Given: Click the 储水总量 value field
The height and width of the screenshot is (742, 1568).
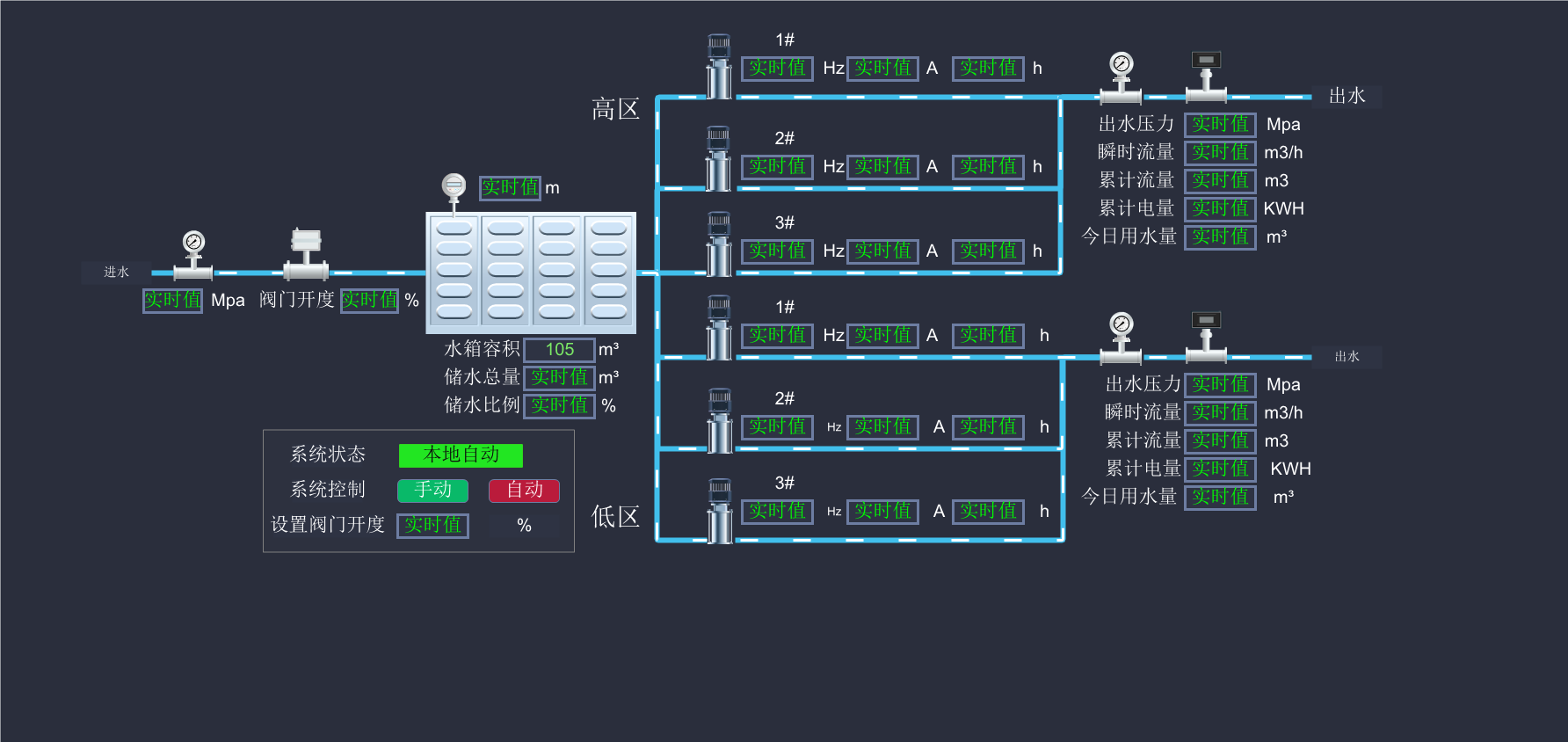Looking at the screenshot, I should 559,378.
